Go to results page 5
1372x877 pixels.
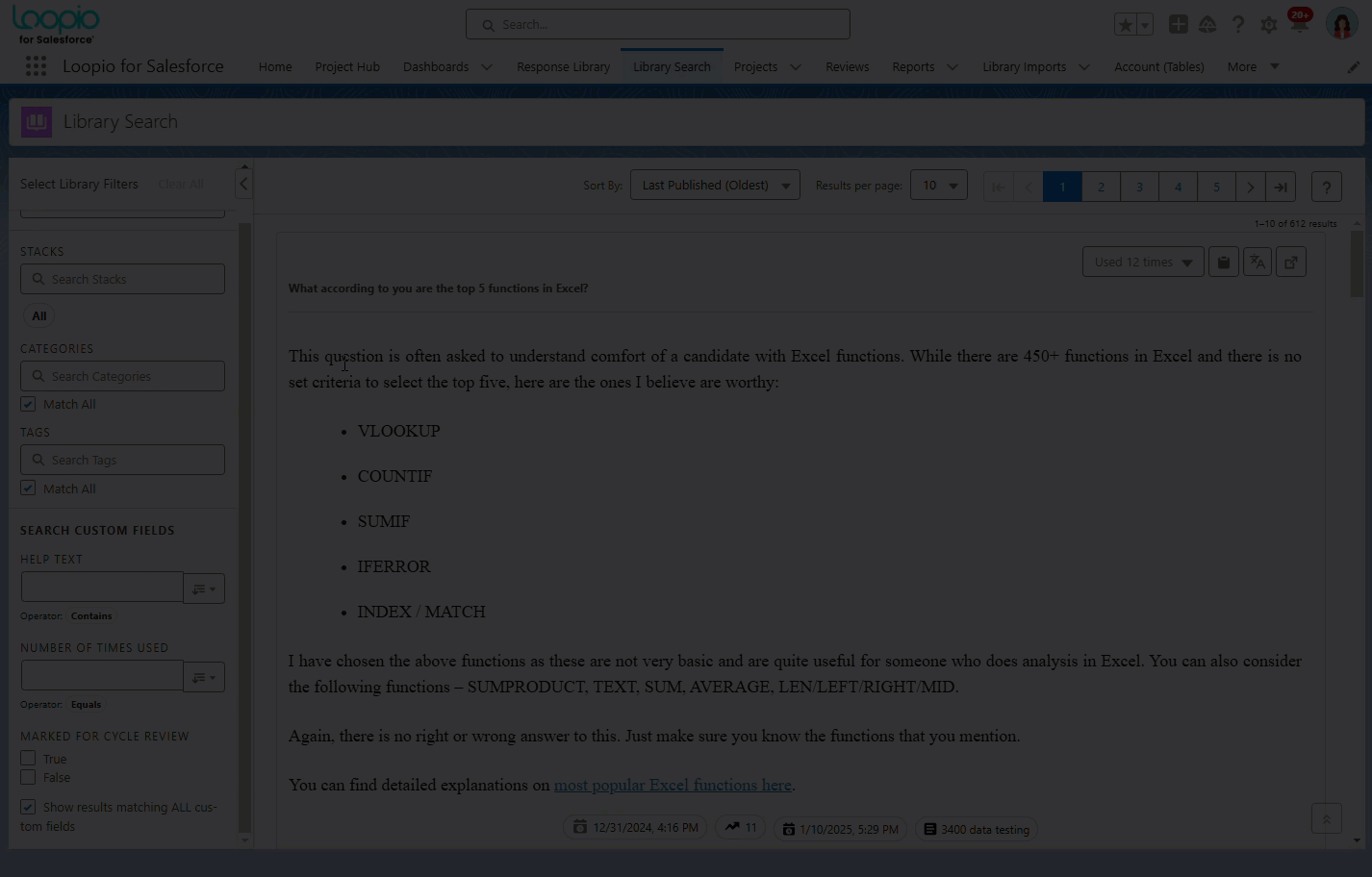[x=1216, y=187]
